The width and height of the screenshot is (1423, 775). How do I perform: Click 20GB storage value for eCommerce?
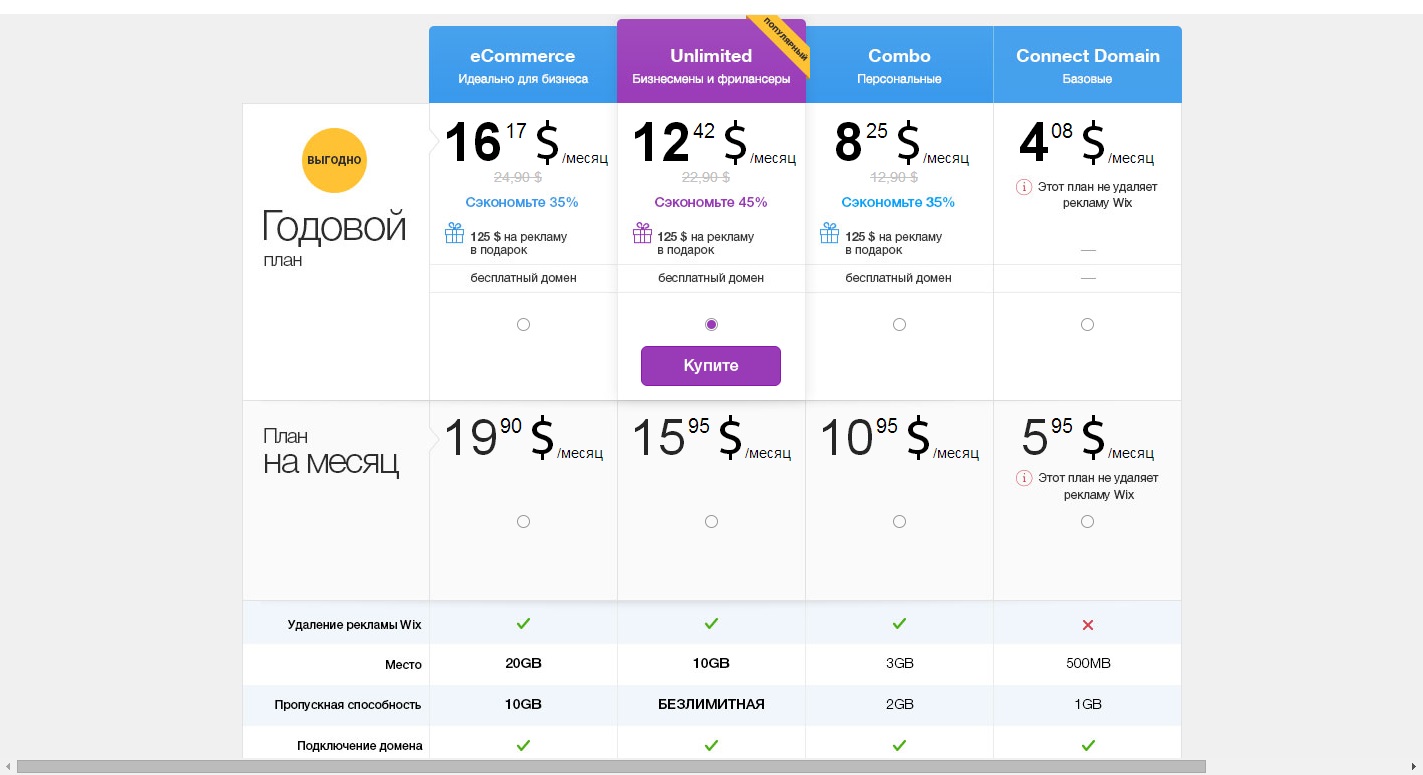[x=523, y=664]
